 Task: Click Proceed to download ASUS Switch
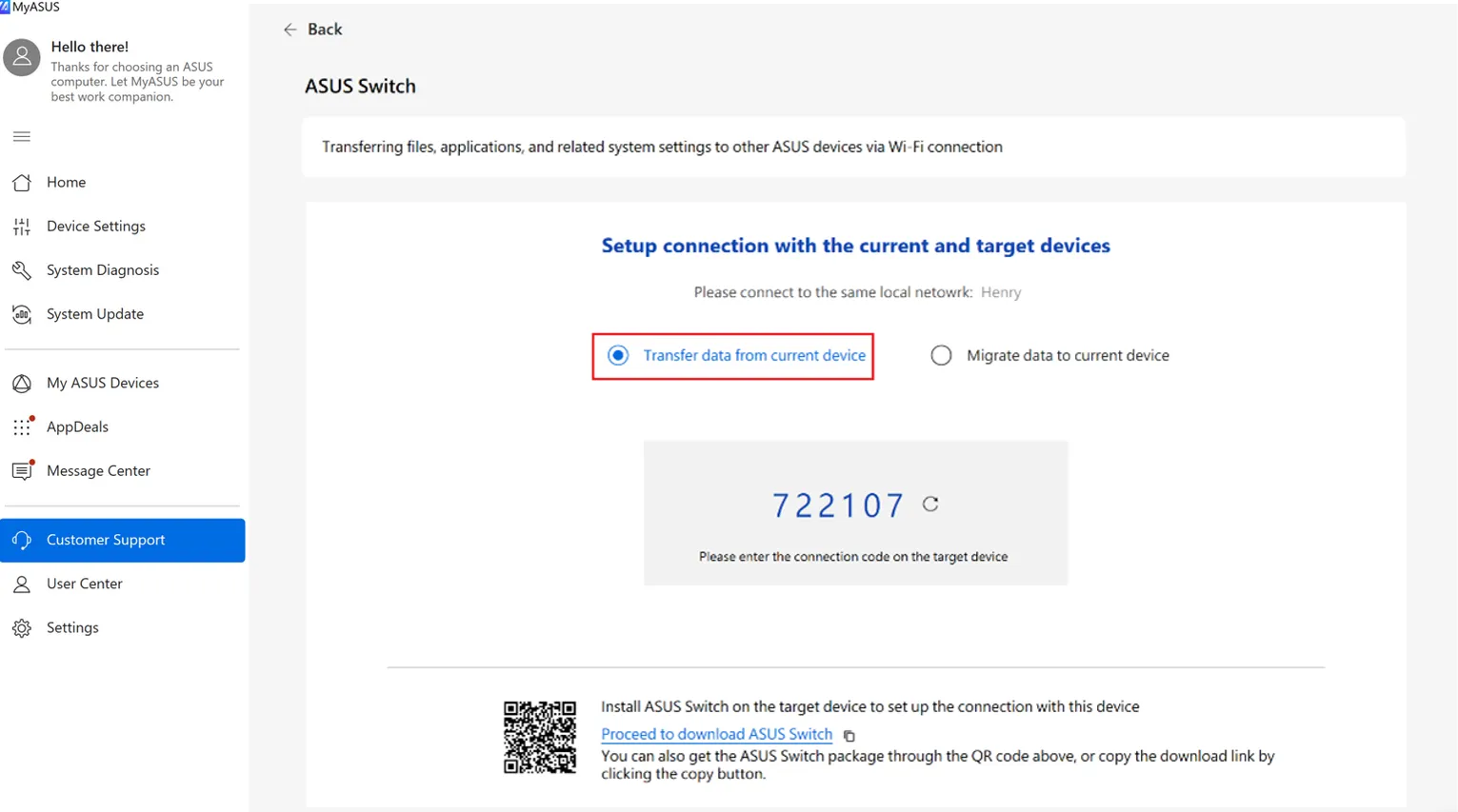click(x=715, y=734)
